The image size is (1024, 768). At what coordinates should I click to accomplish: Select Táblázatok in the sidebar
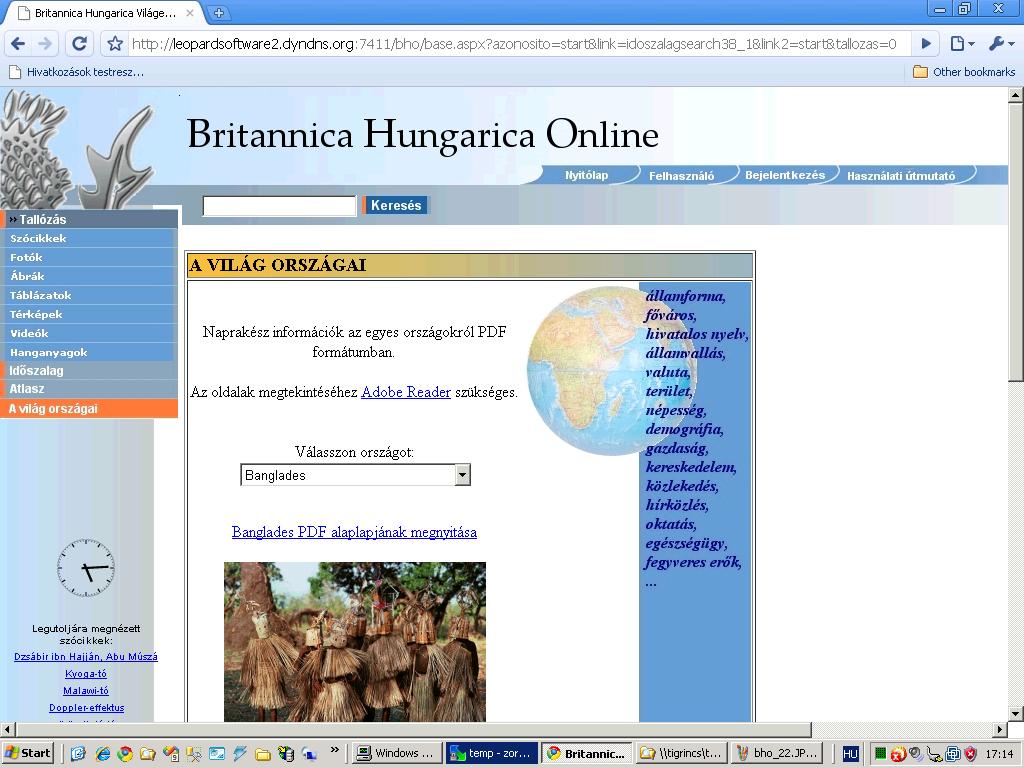[x=89, y=295]
